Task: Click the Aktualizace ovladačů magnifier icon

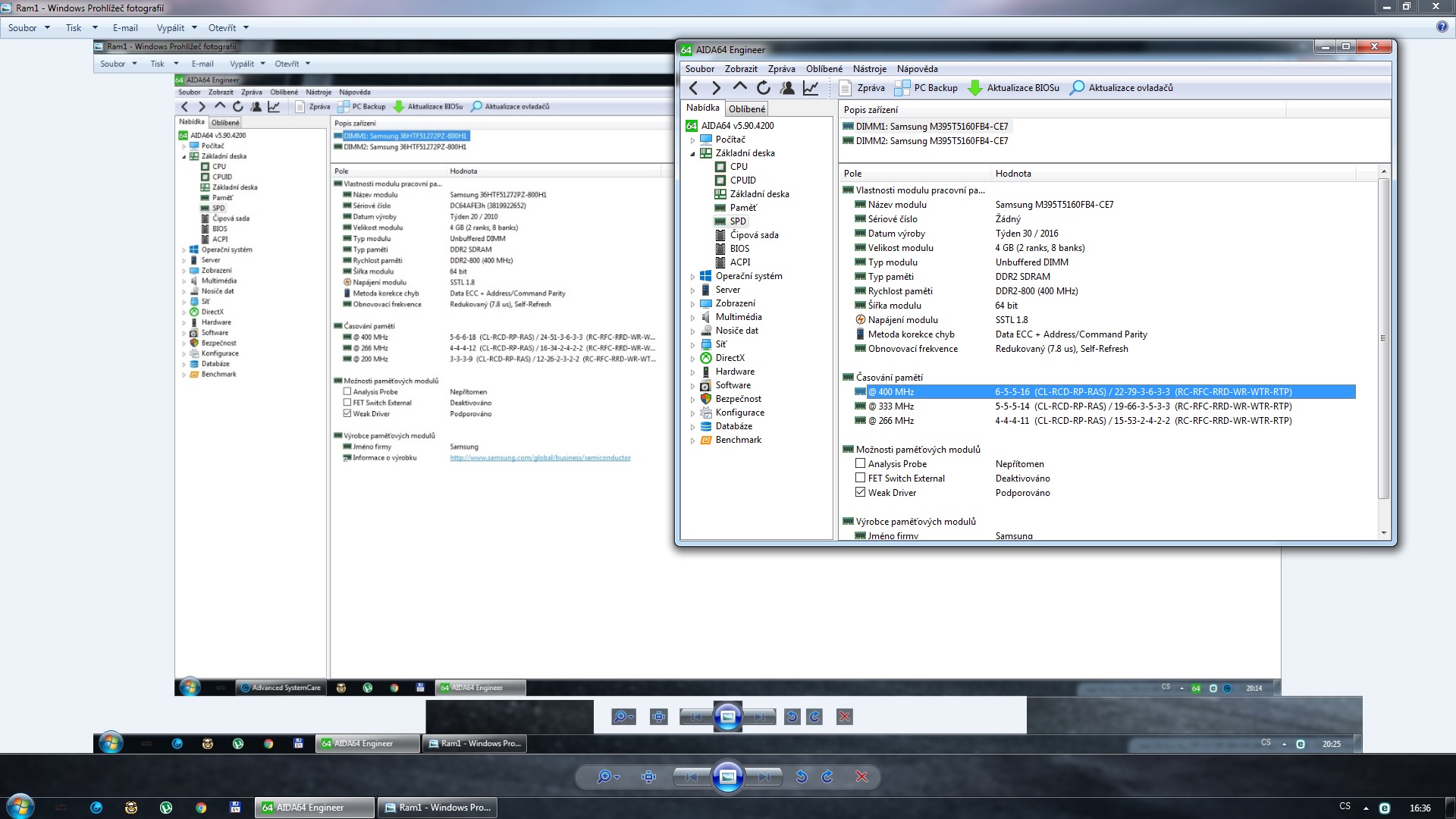Action: (1077, 88)
